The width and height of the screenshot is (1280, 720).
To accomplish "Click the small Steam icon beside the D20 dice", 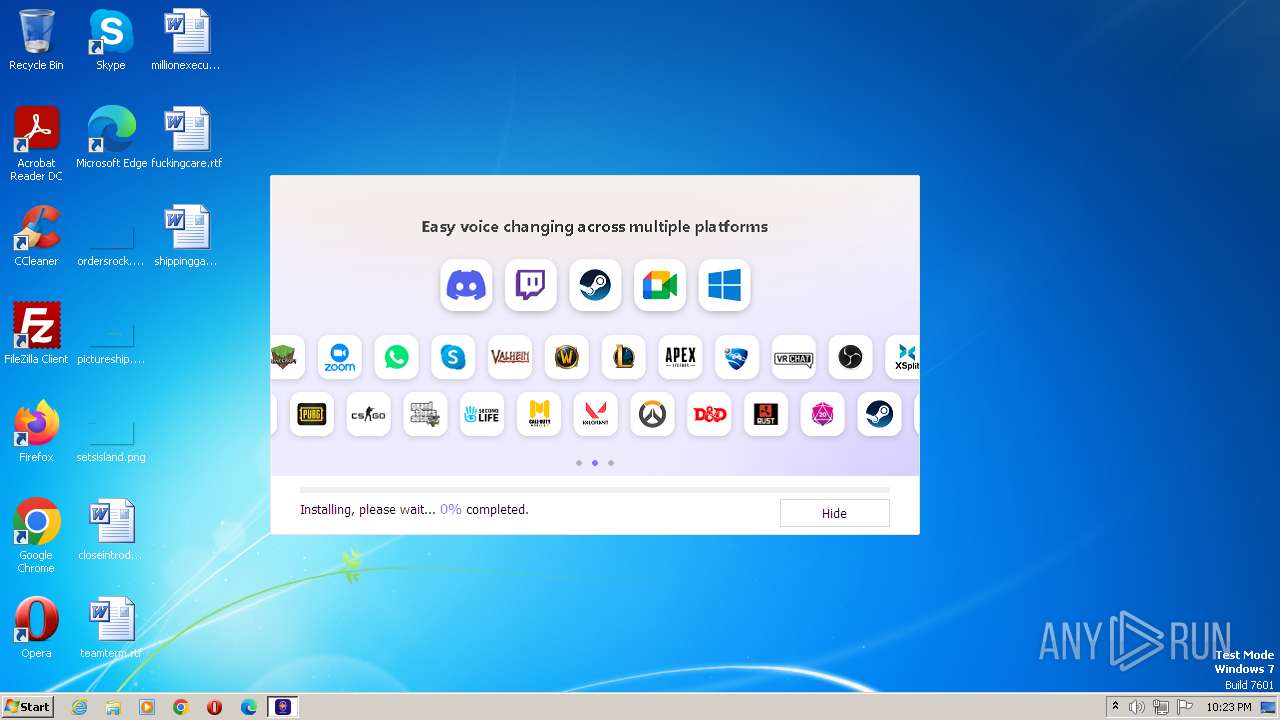I will [x=879, y=414].
